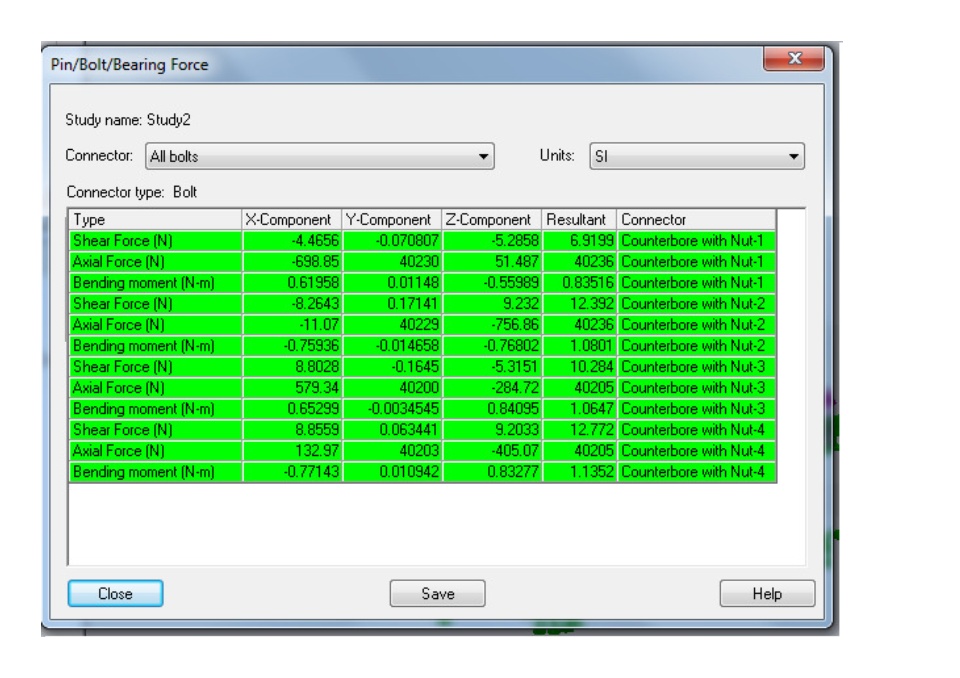Click the X-Component column header

(291, 219)
